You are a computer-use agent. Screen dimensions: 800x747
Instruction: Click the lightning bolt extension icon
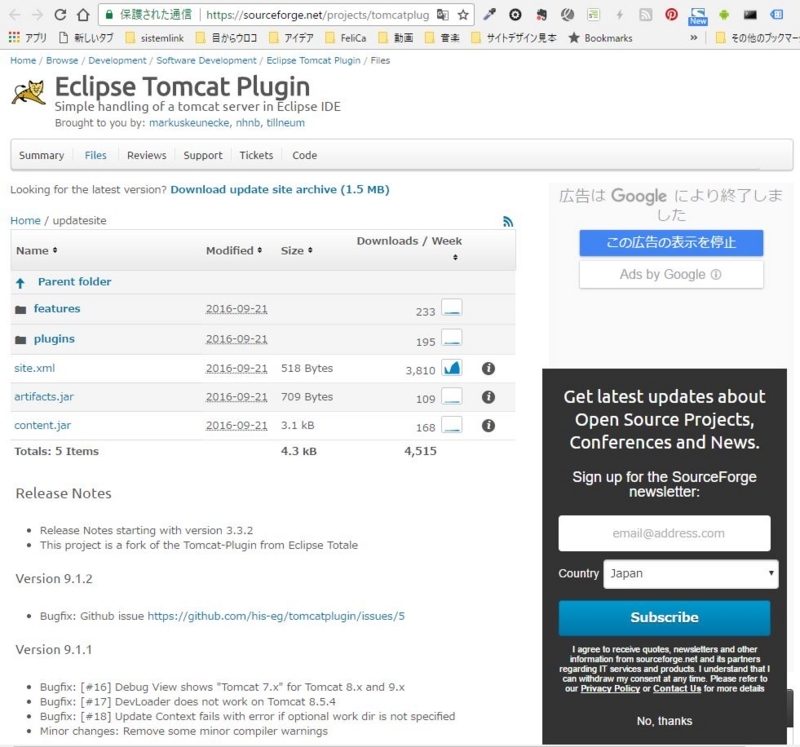coord(619,15)
